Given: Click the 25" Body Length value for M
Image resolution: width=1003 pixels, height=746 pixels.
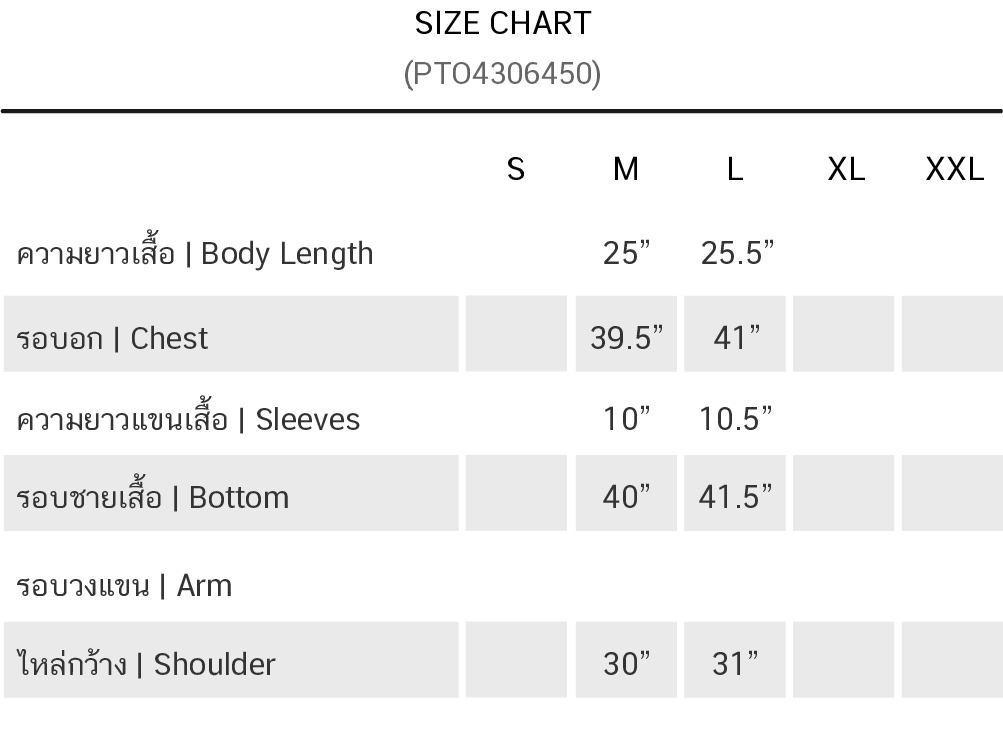Looking at the screenshot, I should (626, 253).
